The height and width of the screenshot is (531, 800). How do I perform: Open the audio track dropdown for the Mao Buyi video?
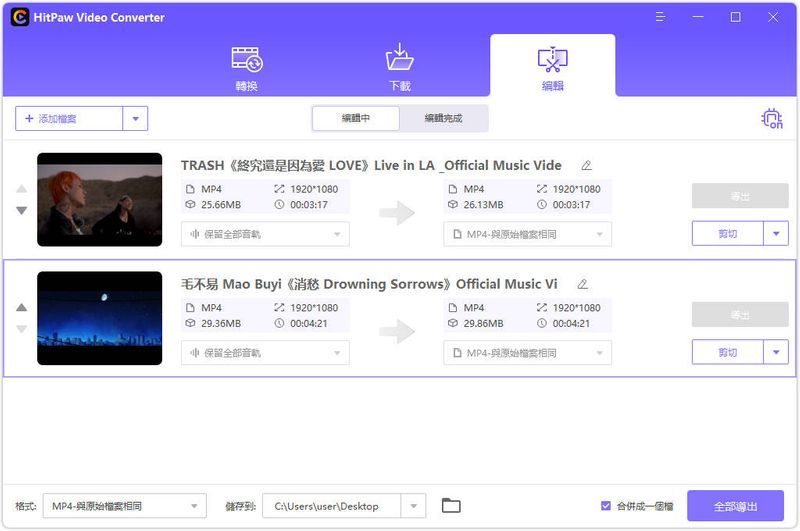tap(265, 352)
